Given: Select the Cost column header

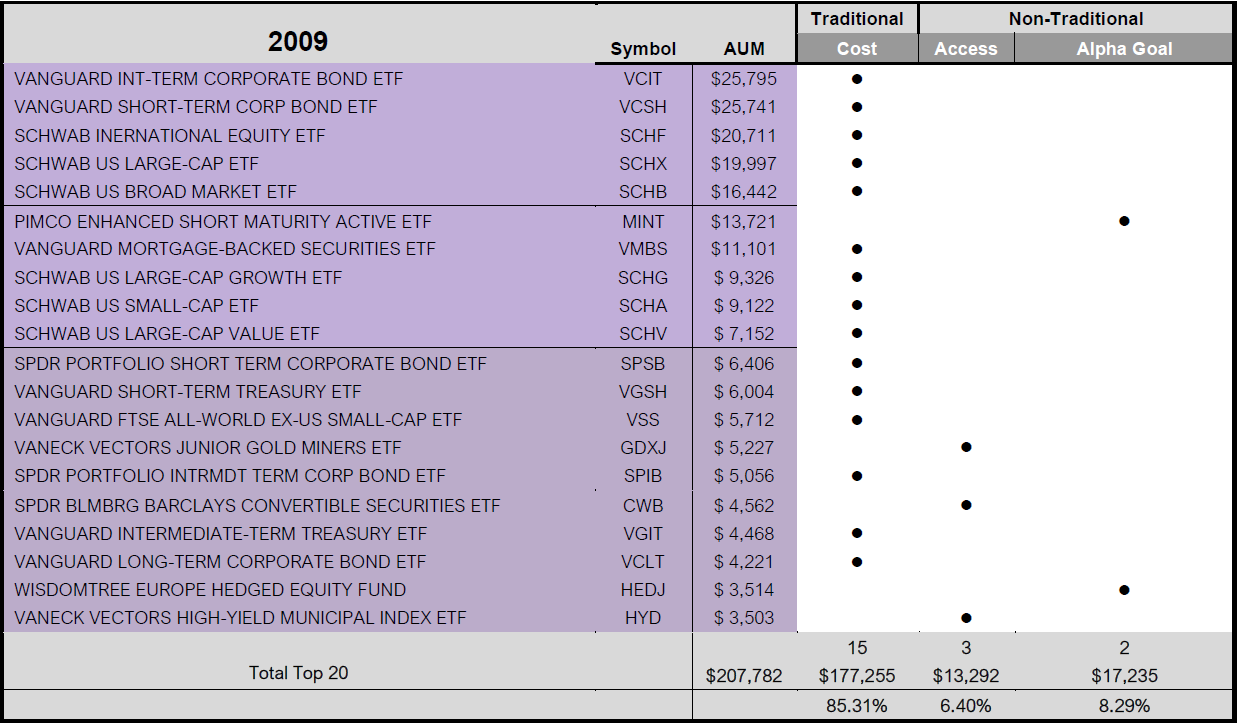Looking at the screenshot, I should tap(857, 48).
